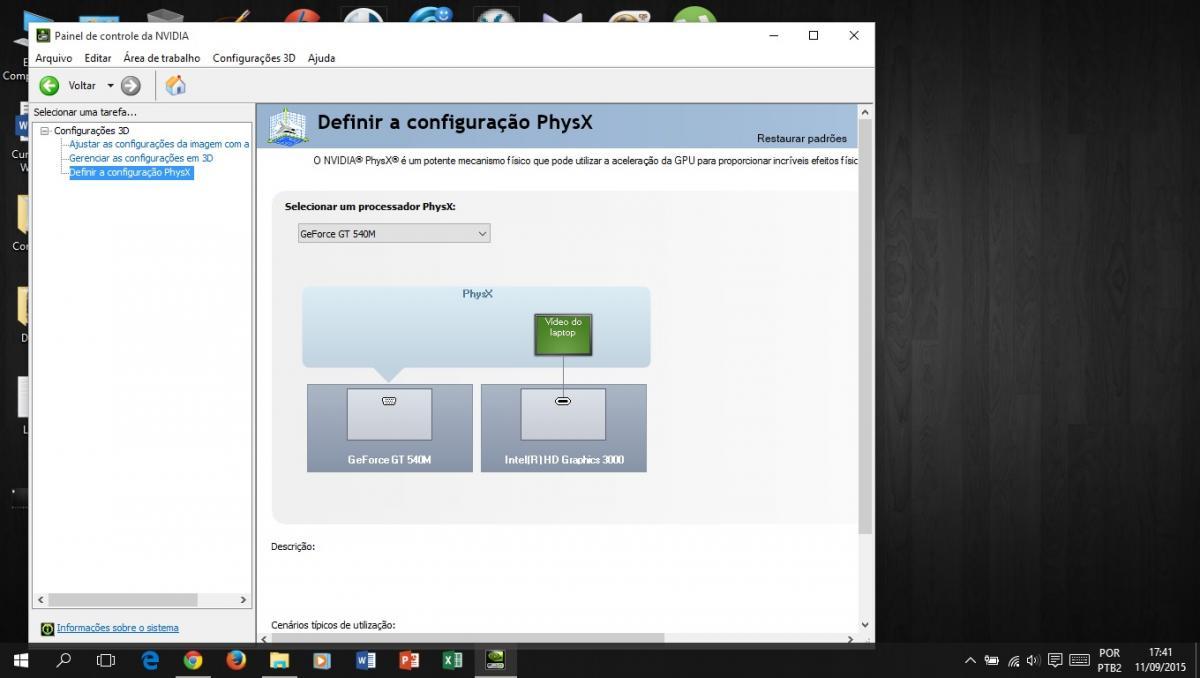Maximize the NVIDIA control panel window
This screenshot has width=1200, height=678.
coord(813,36)
